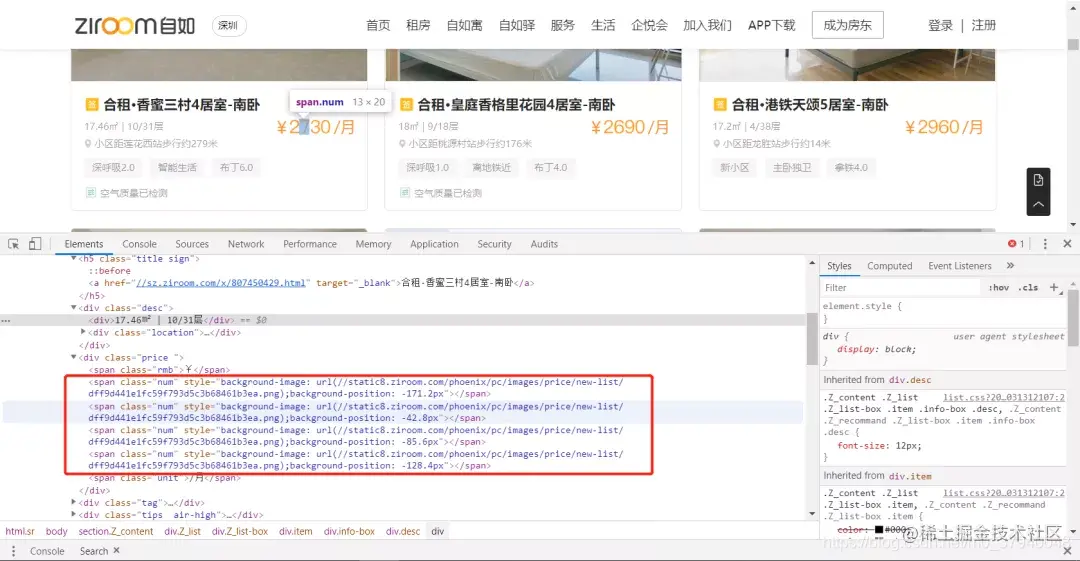1080x561 pixels.
Task: Click 加入我们 in site navigation
Action: tap(707, 26)
